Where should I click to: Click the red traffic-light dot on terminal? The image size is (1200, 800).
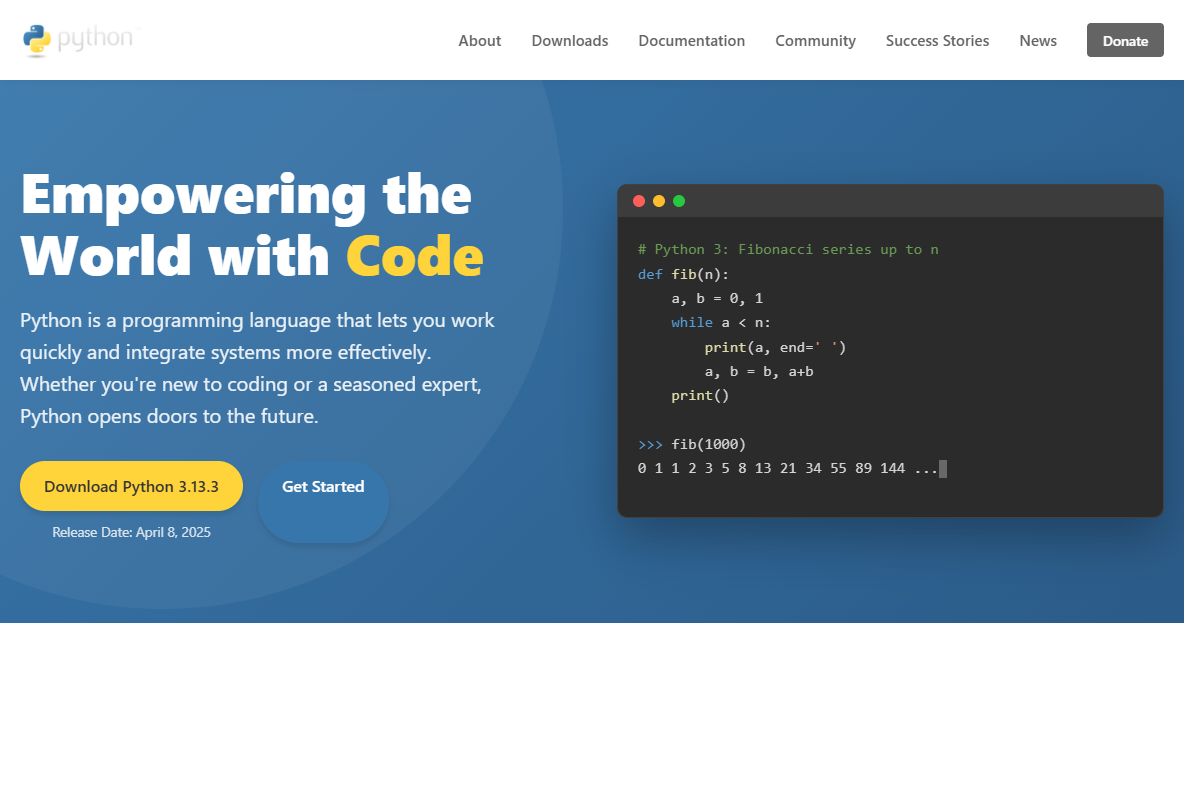pyautogui.click(x=639, y=200)
